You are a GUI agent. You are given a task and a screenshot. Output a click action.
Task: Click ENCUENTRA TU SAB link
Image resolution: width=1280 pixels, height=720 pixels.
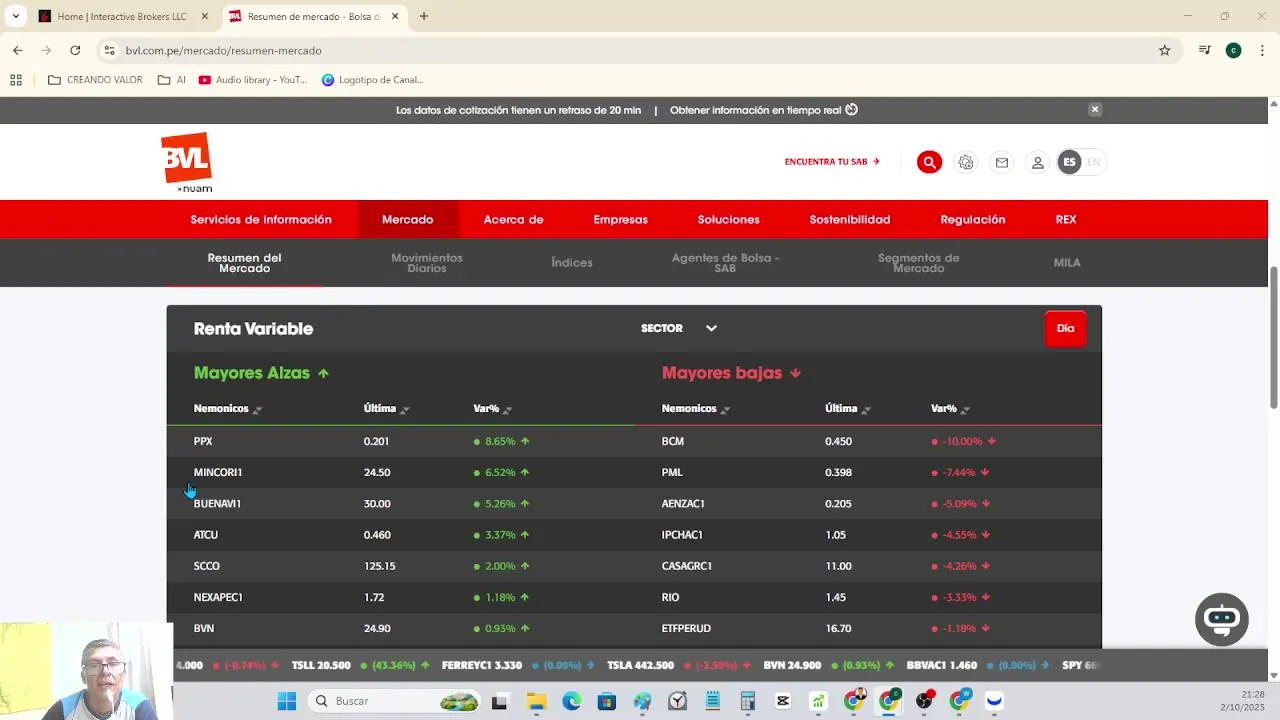(832, 162)
